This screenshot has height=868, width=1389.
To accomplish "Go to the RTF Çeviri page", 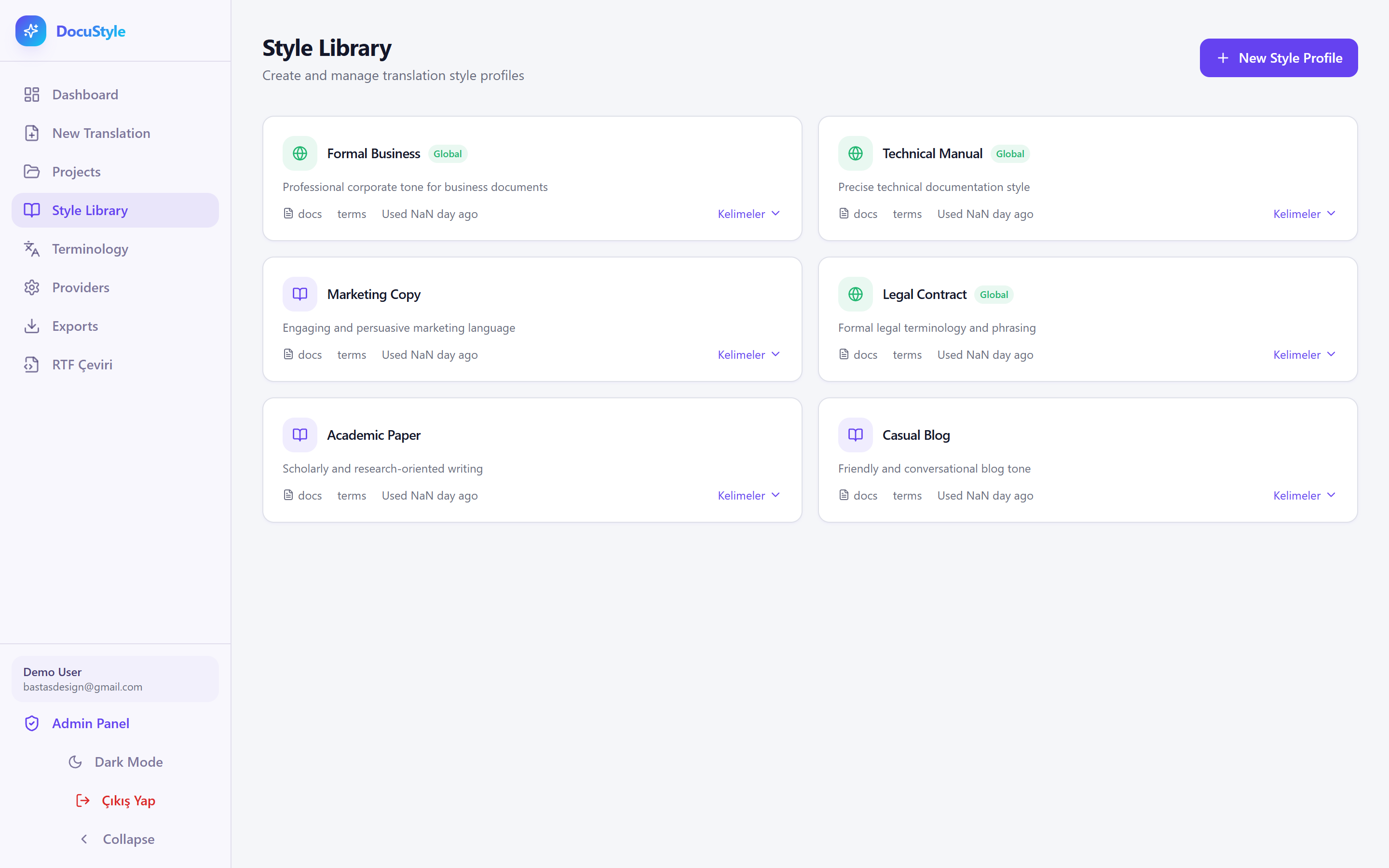I will coord(82,365).
